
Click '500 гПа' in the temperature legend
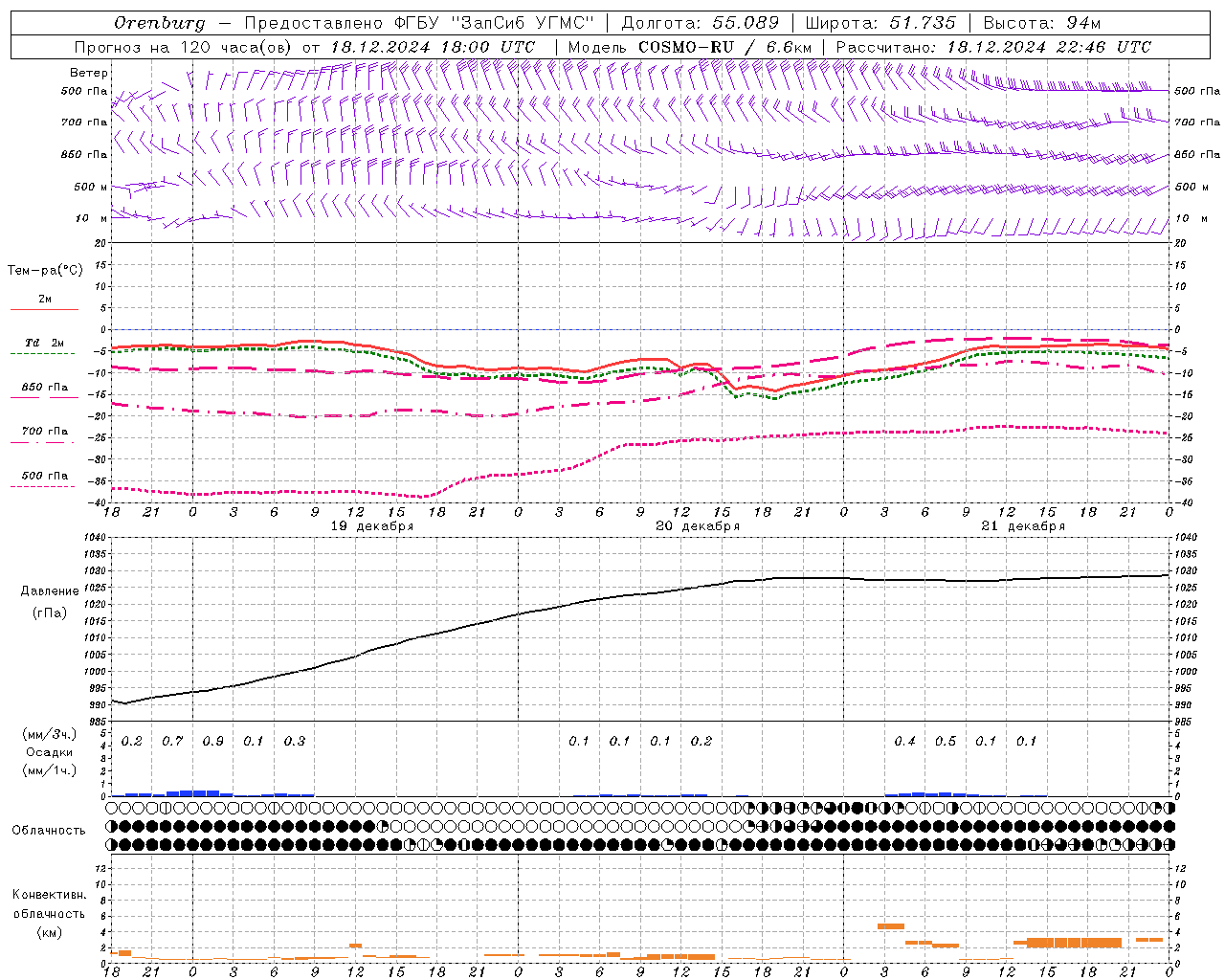tap(45, 475)
